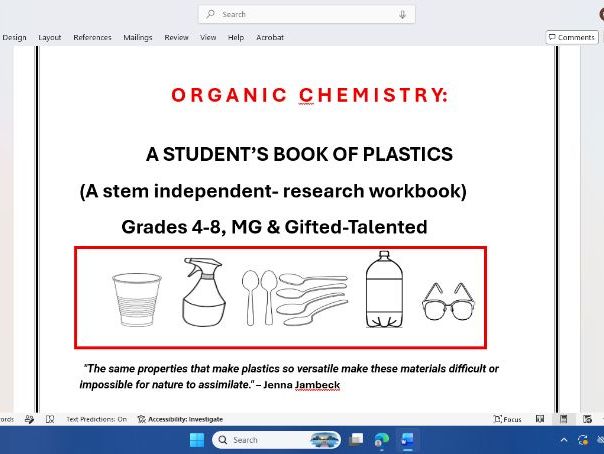Open Accessibility: Investigate checker

[x=180, y=419]
